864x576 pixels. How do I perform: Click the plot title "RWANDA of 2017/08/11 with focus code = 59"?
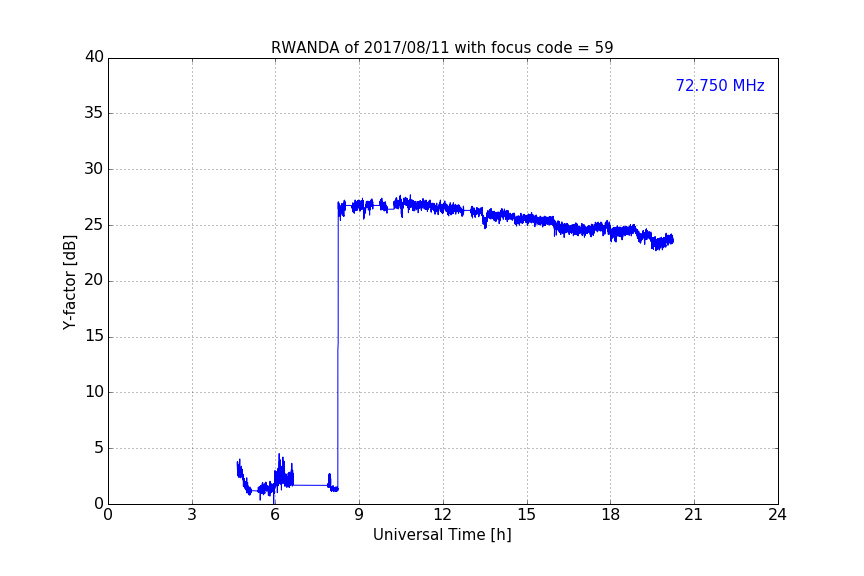click(x=442, y=48)
